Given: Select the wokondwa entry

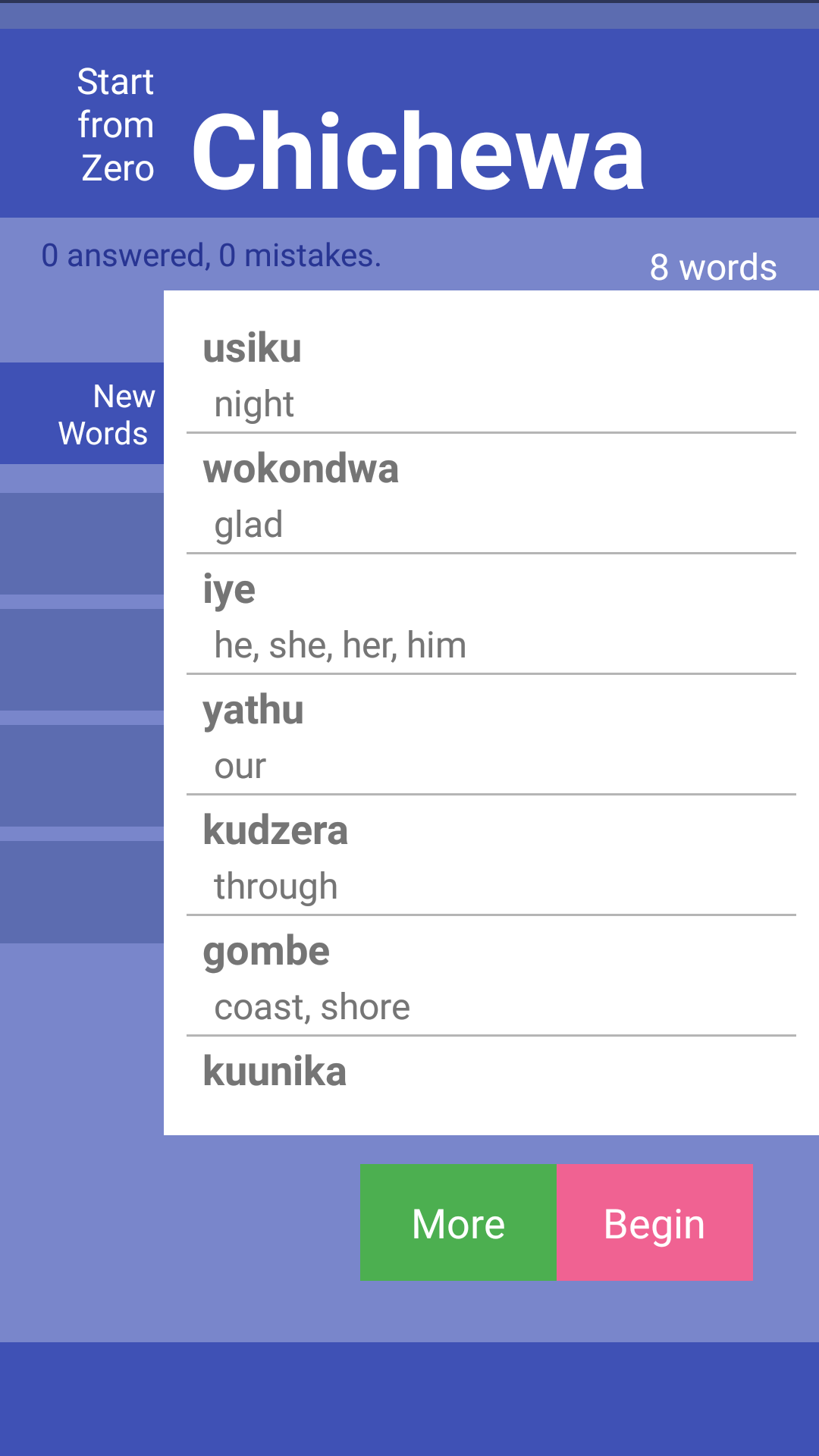Looking at the screenshot, I should coord(300,469).
